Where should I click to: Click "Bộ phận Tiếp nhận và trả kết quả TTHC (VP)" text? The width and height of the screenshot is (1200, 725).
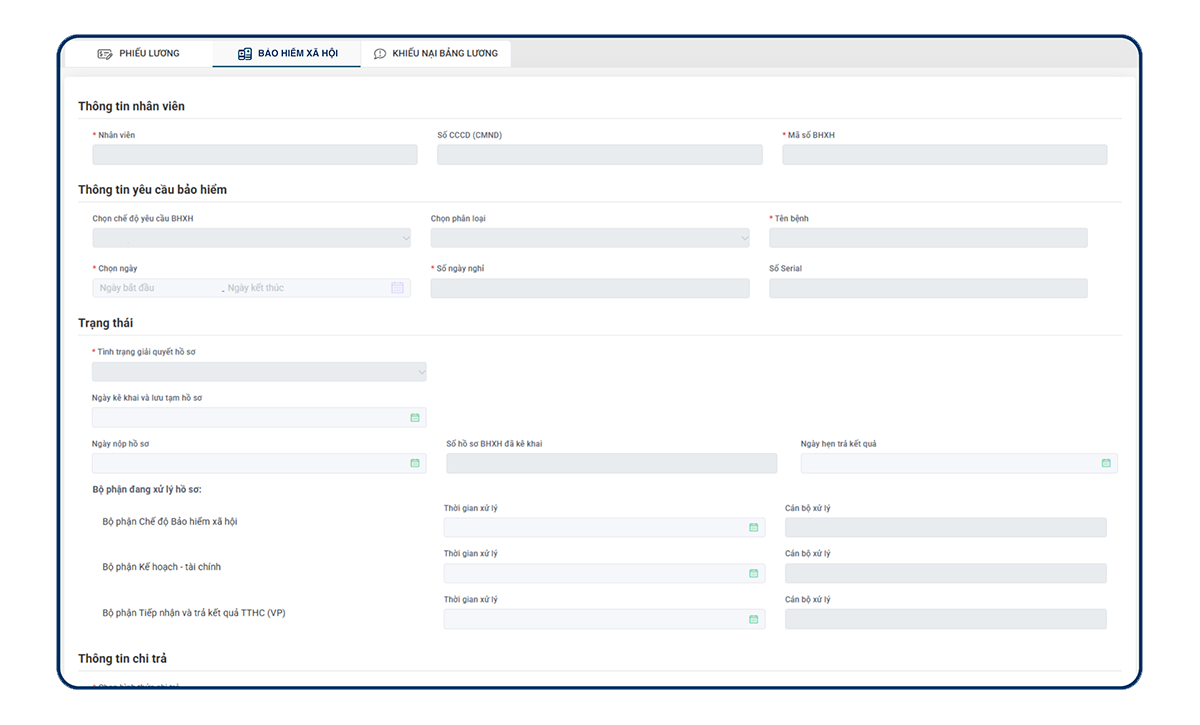coord(194,613)
